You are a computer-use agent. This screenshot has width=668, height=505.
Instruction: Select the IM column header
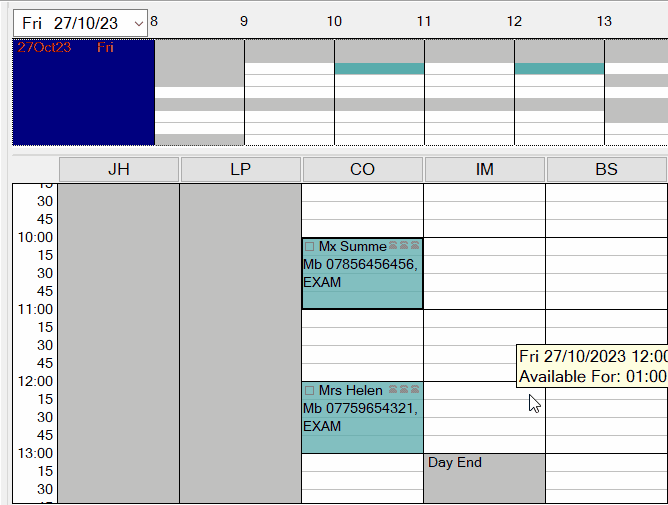(484, 169)
